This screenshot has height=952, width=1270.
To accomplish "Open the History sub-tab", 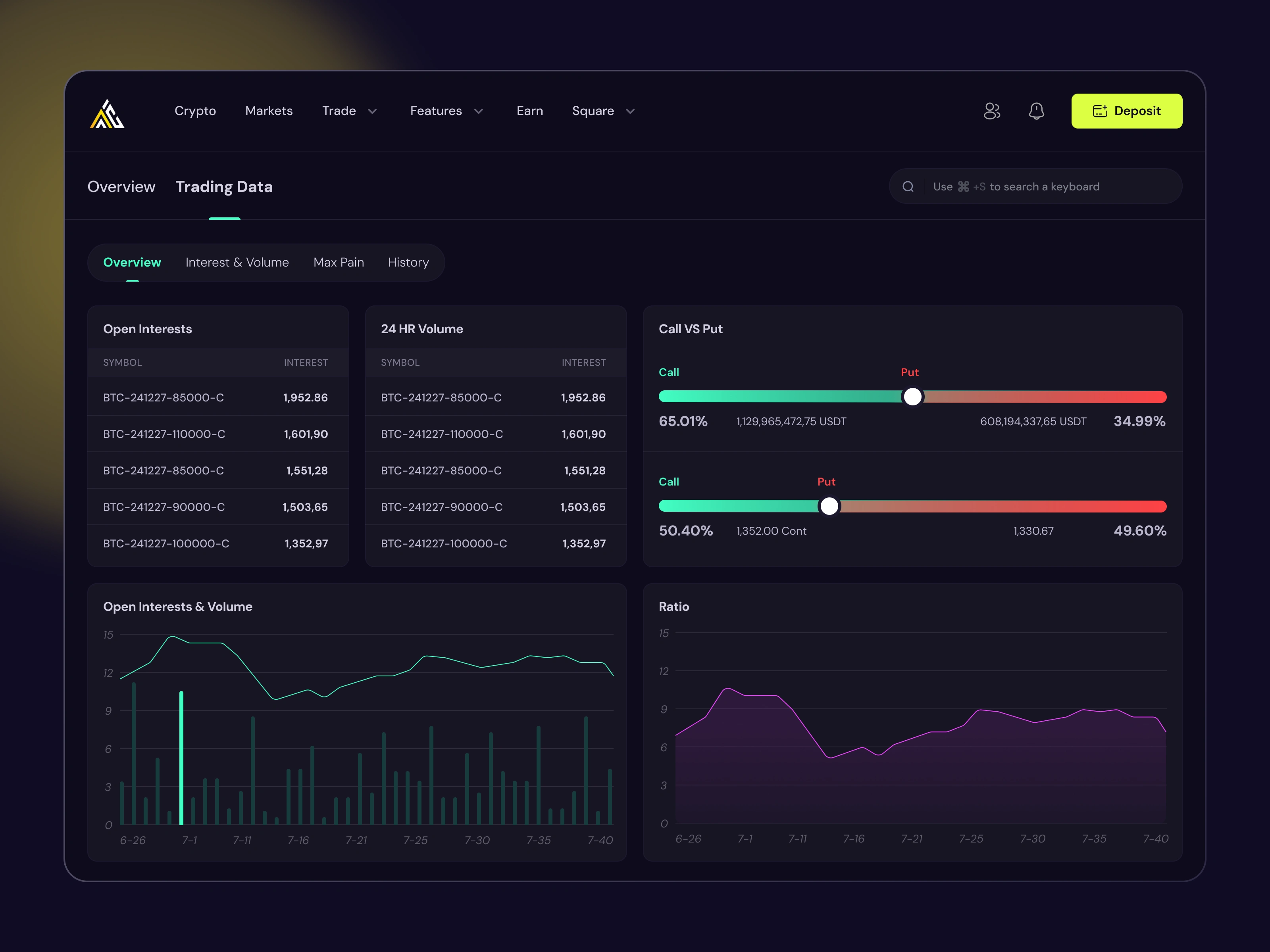I will tap(408, 262).
